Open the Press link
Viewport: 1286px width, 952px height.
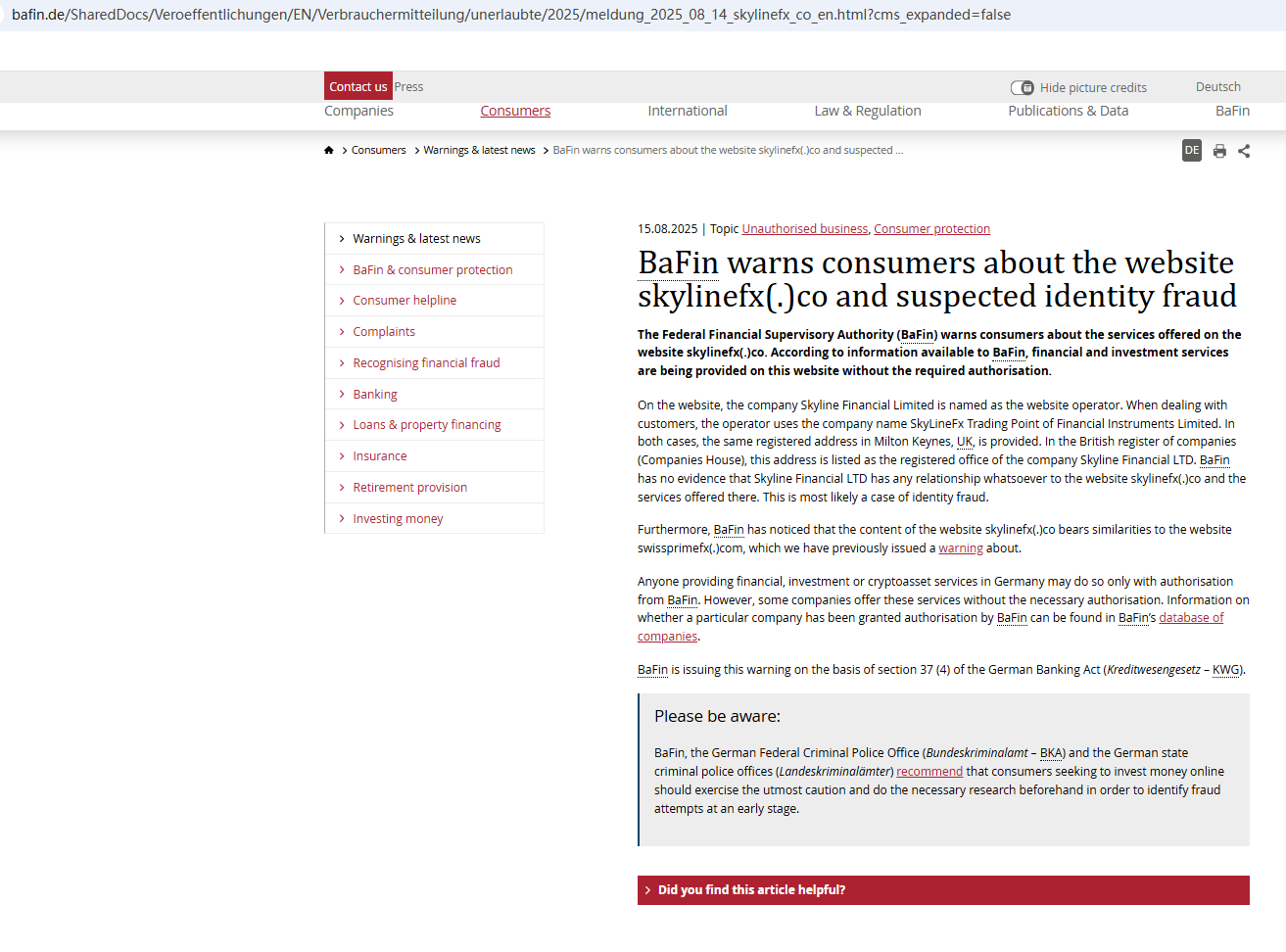click(408, 86)
